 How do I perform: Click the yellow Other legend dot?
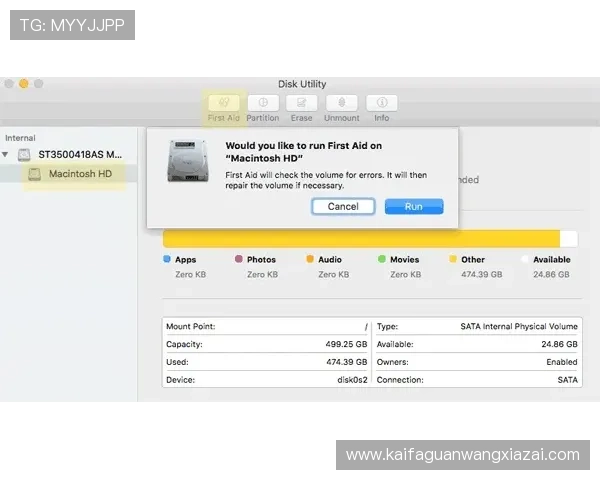tap(453, 259)
